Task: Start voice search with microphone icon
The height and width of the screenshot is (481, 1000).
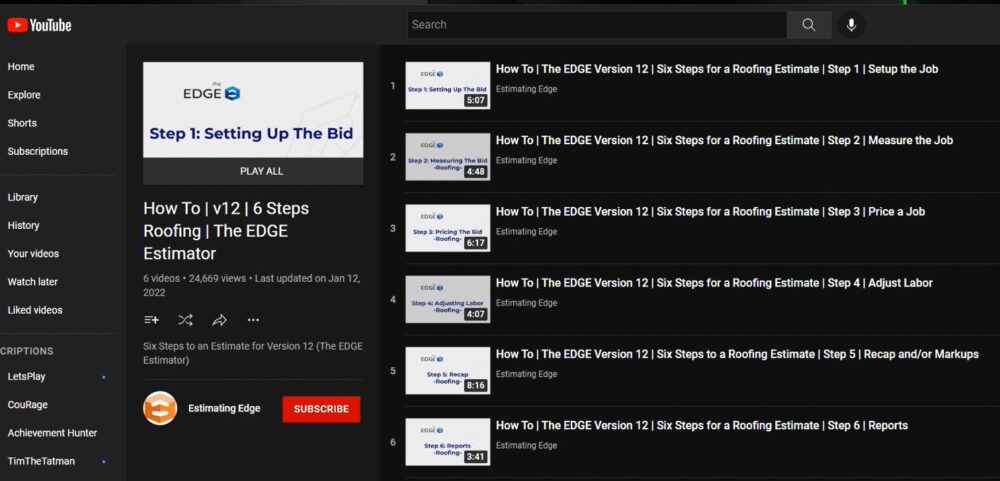Action: pos(851,25)
